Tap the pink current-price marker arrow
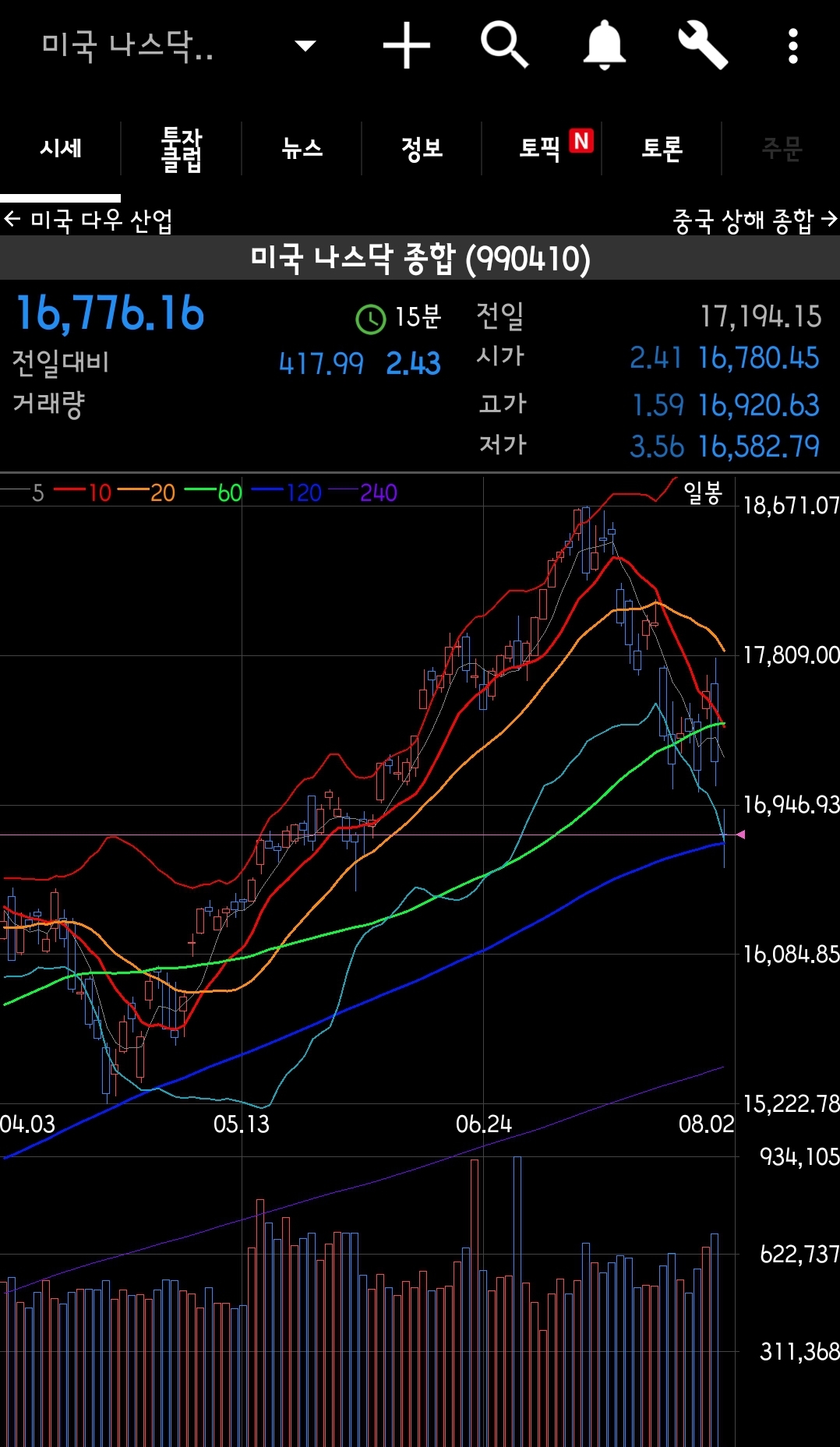840x1447 pixels. point(740,835)
